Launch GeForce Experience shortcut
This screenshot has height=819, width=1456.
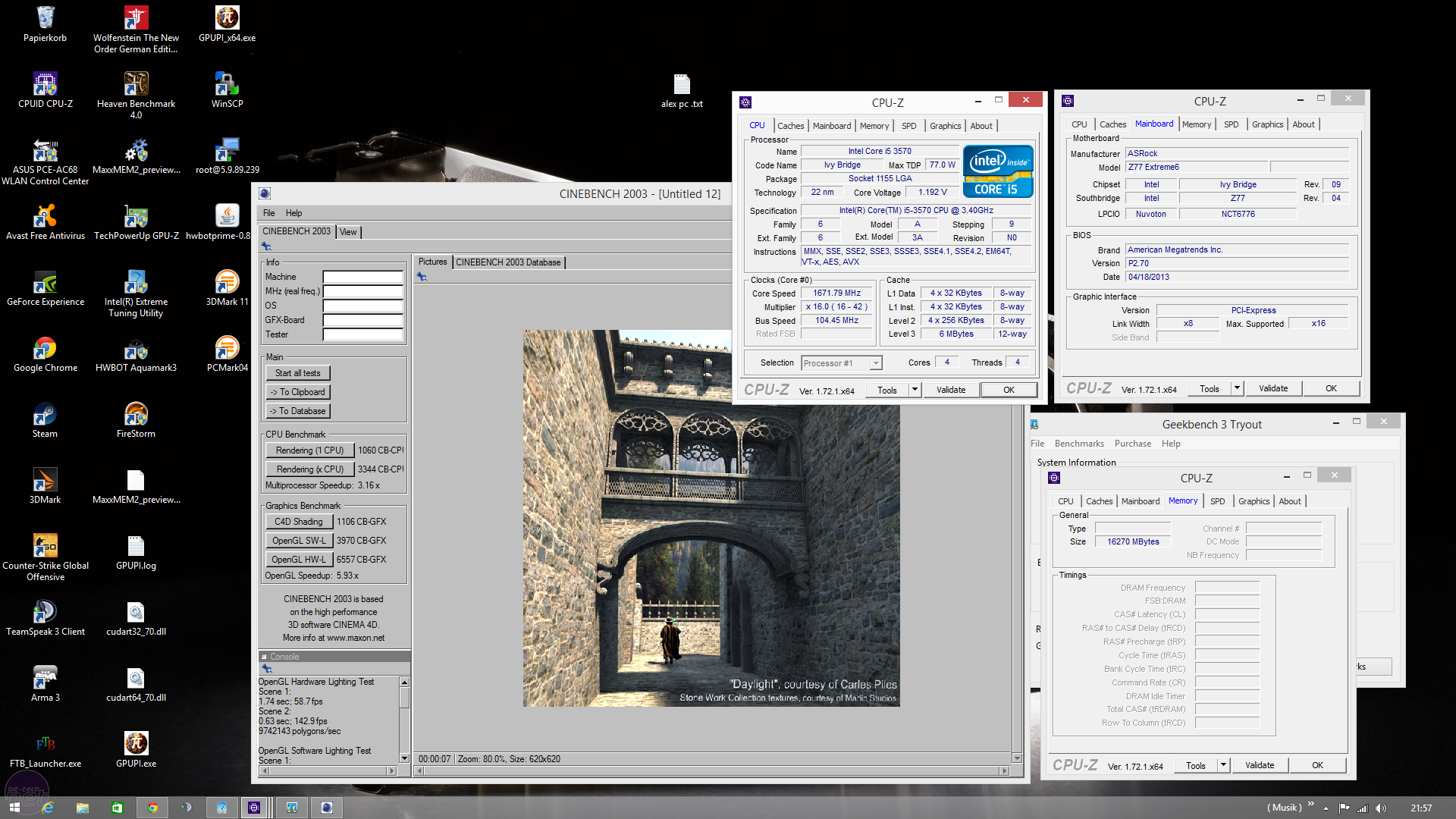(x=45, y=288)
